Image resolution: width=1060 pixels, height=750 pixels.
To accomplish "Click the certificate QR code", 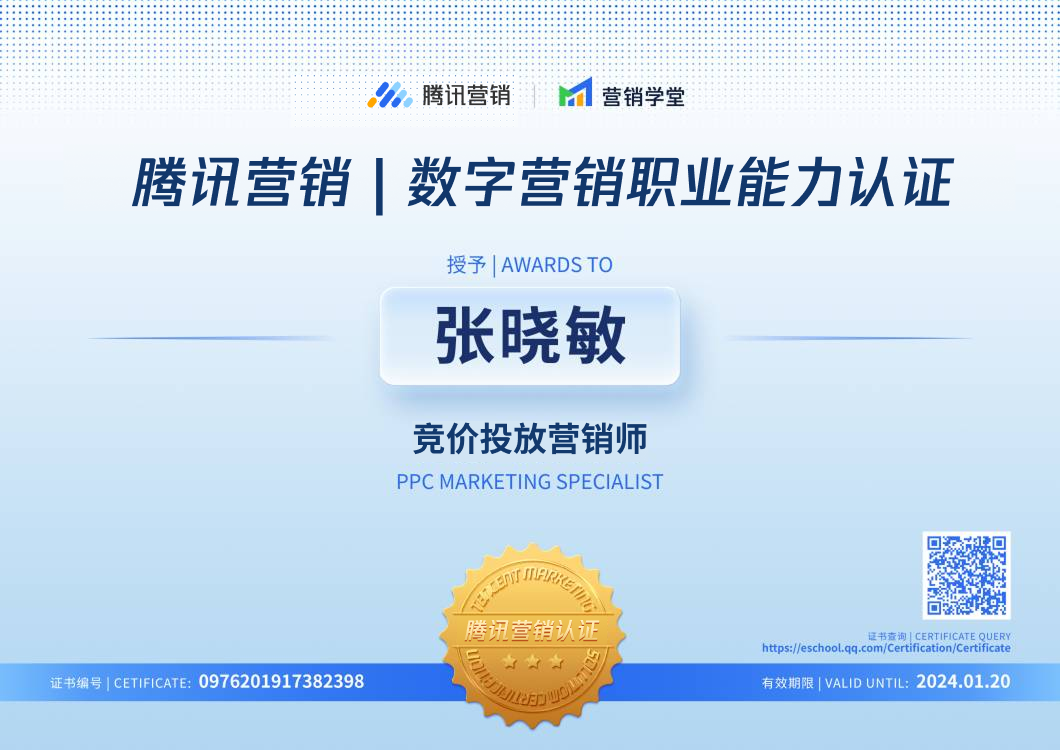I will [966, 575].
